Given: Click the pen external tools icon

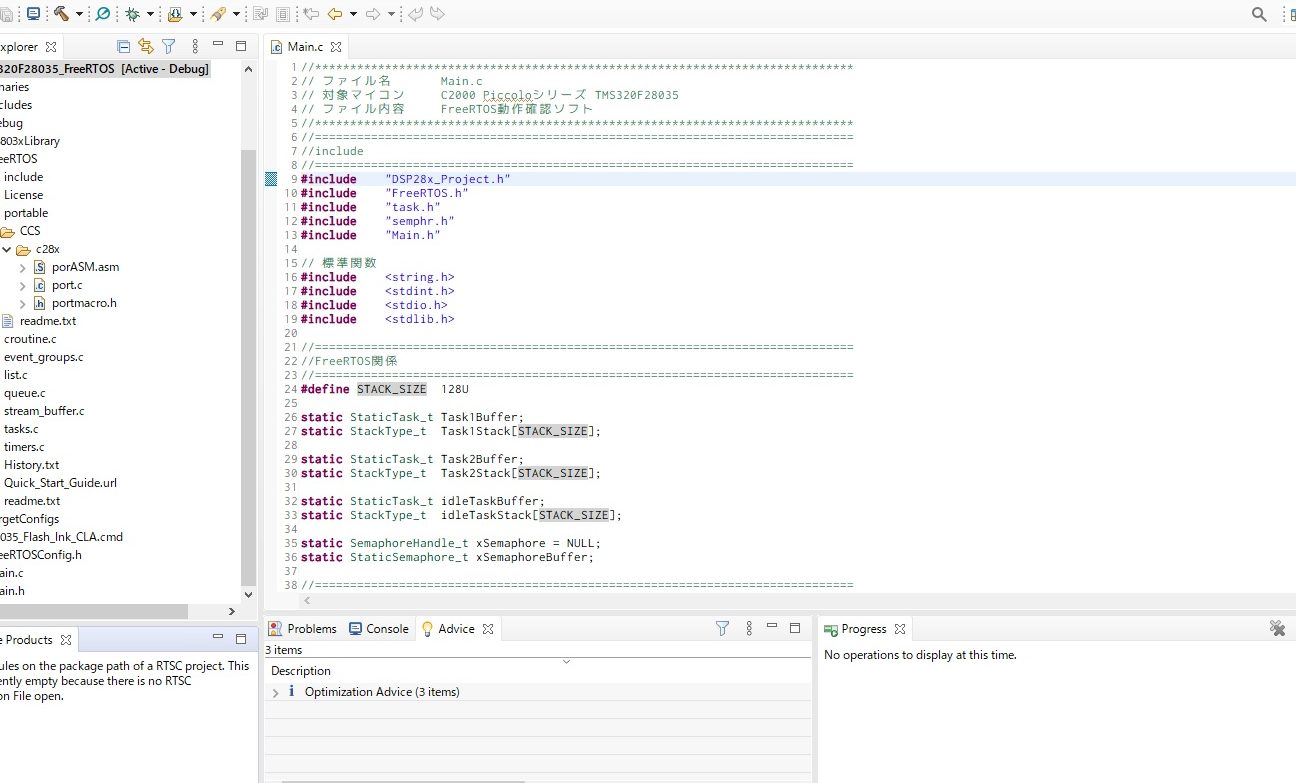Looking at the screenshot, I should pyautogui.click(x=218, y=14).
